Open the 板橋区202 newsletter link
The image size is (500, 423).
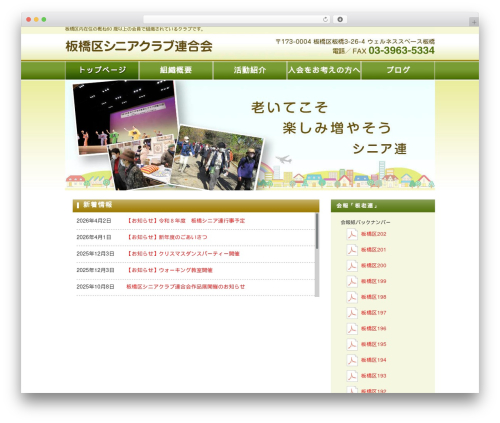coord(373,234)
